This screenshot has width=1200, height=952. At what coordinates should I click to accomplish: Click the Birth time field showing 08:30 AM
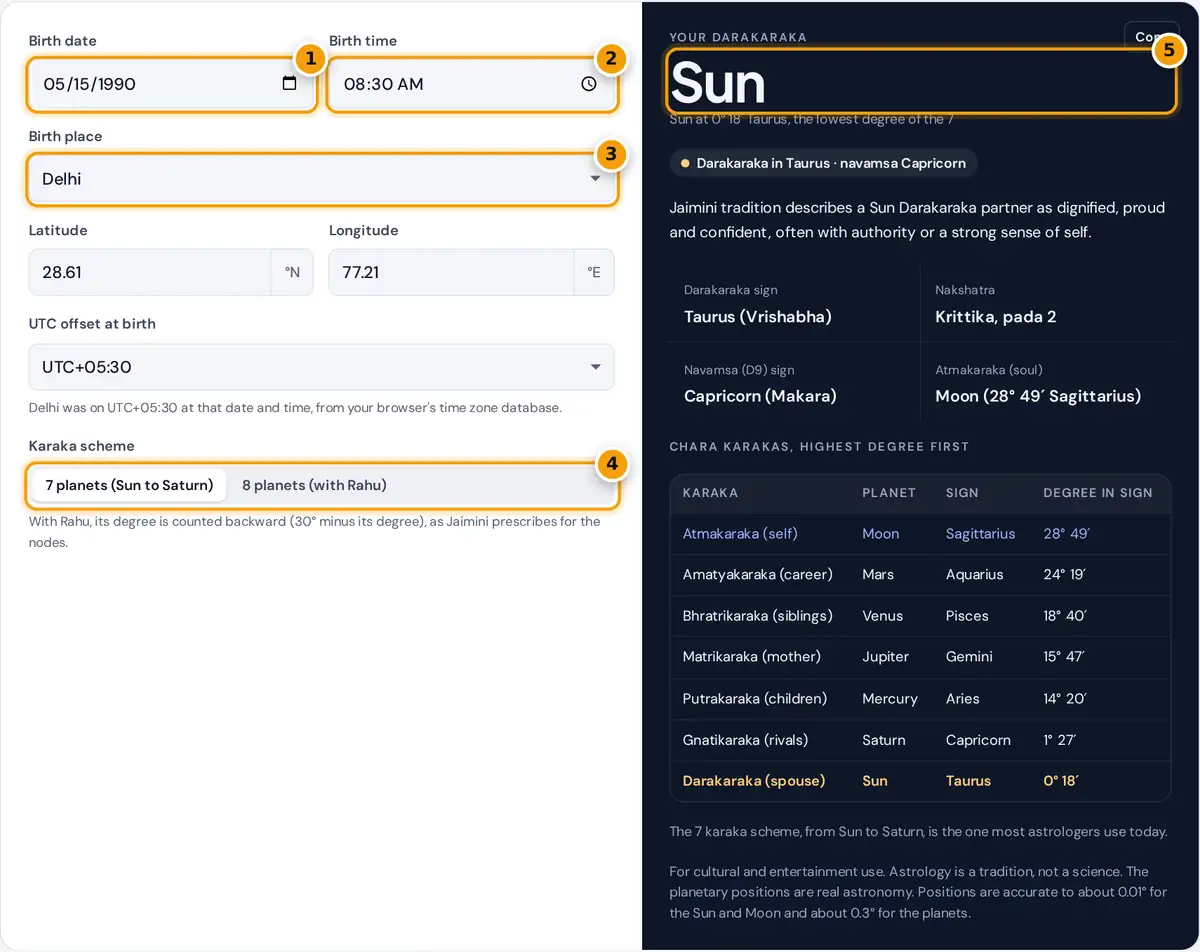[x=471, y=84]
